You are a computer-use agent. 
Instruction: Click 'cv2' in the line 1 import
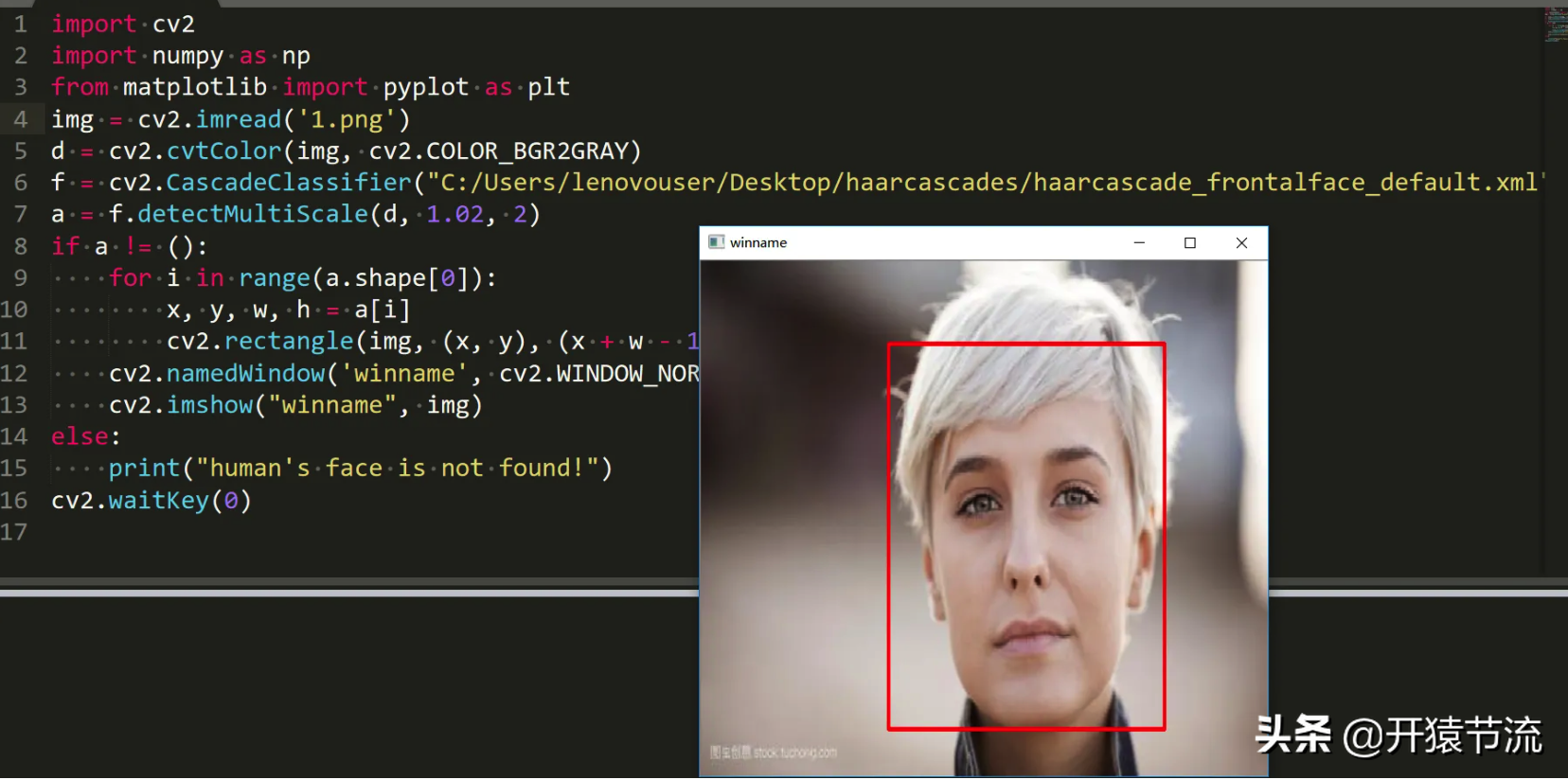(173, 24)
